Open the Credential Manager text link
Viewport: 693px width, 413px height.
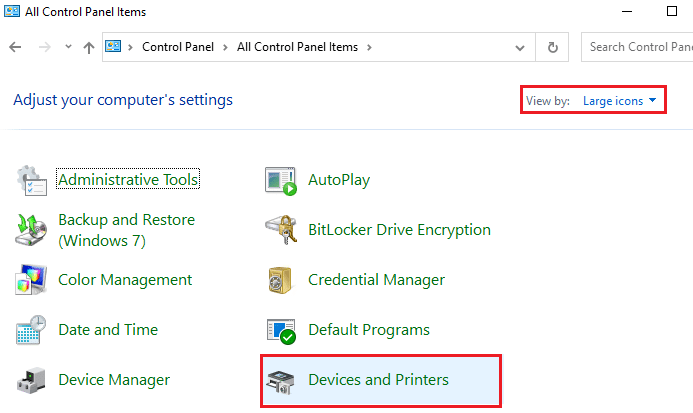376,280
